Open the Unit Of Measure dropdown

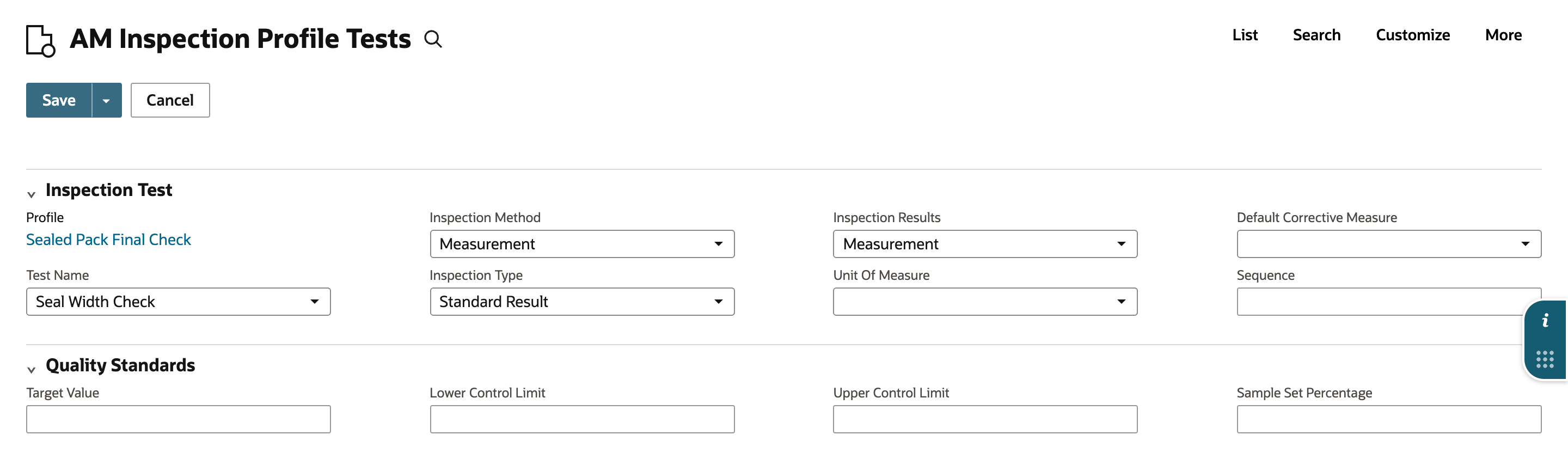coord(985,302)
